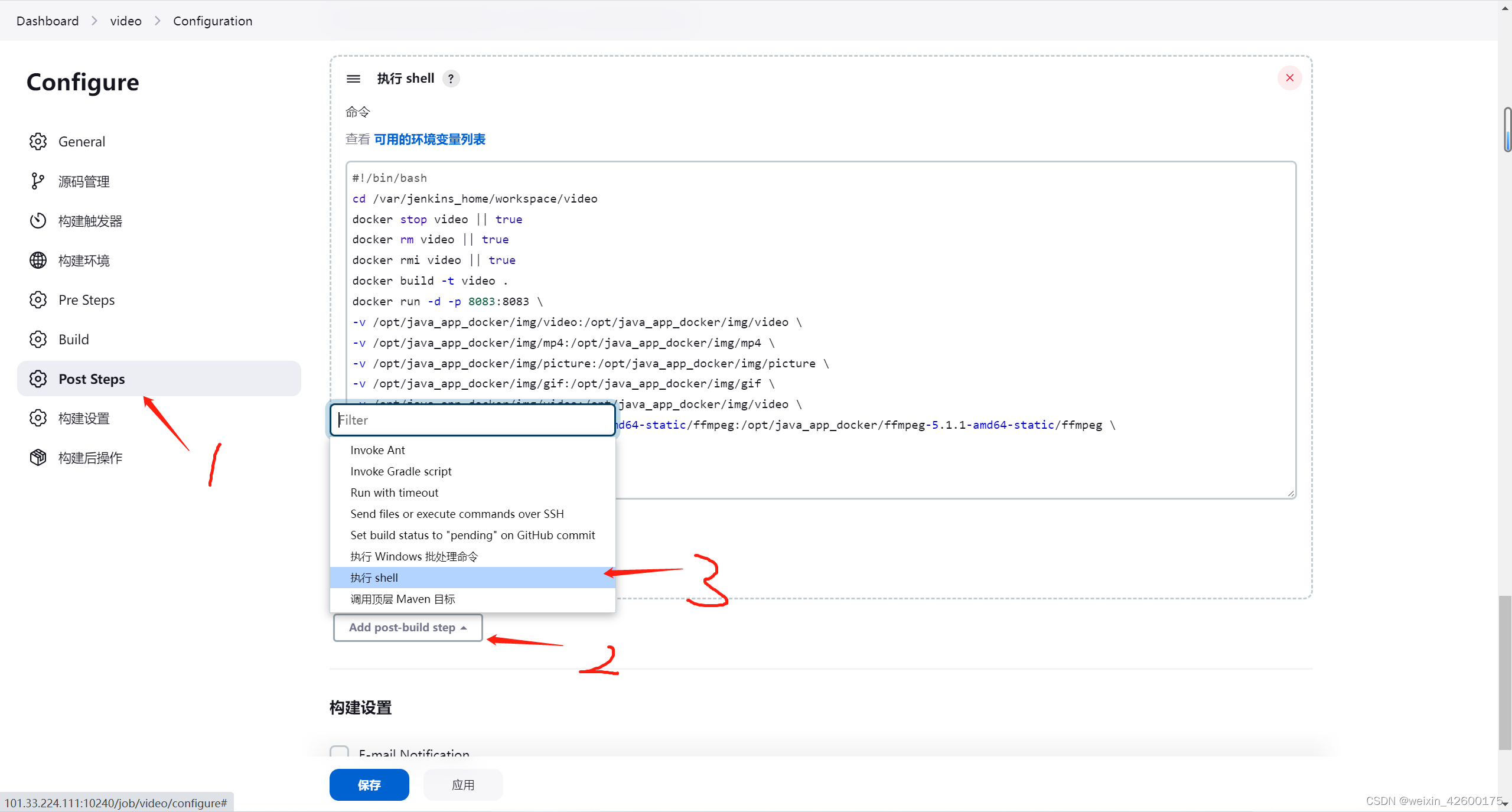Pick Invoke Gradle script option
The width and height of the screenshot is (1512, 812).
click(400, 471)
